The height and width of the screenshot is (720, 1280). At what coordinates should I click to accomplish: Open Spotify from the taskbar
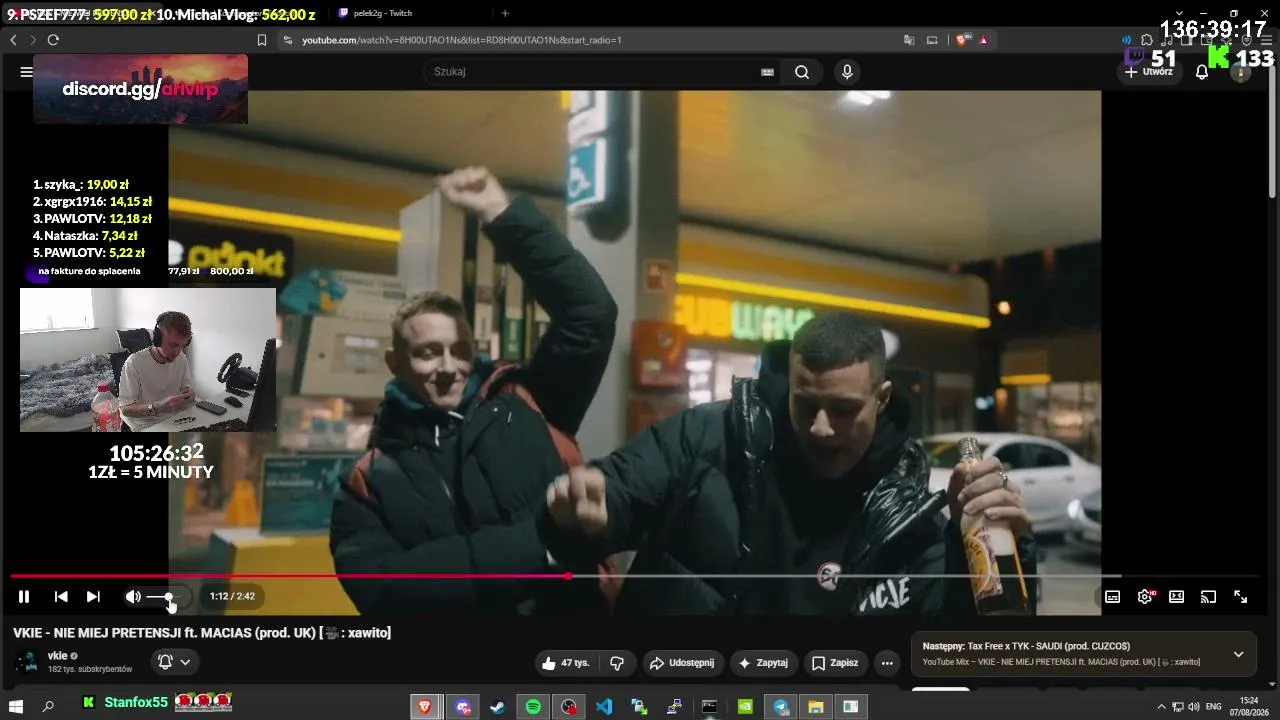click(x=533, y=706)
